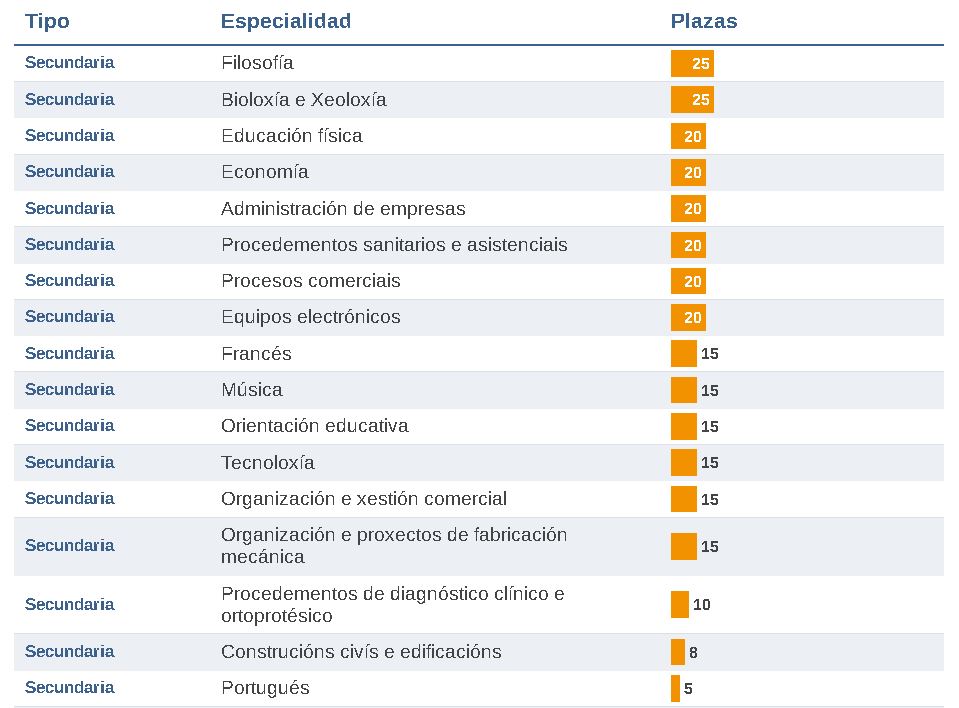959x708 pixels.
Task: Click Organización e xestión comercial
Action: pos(363,499)
